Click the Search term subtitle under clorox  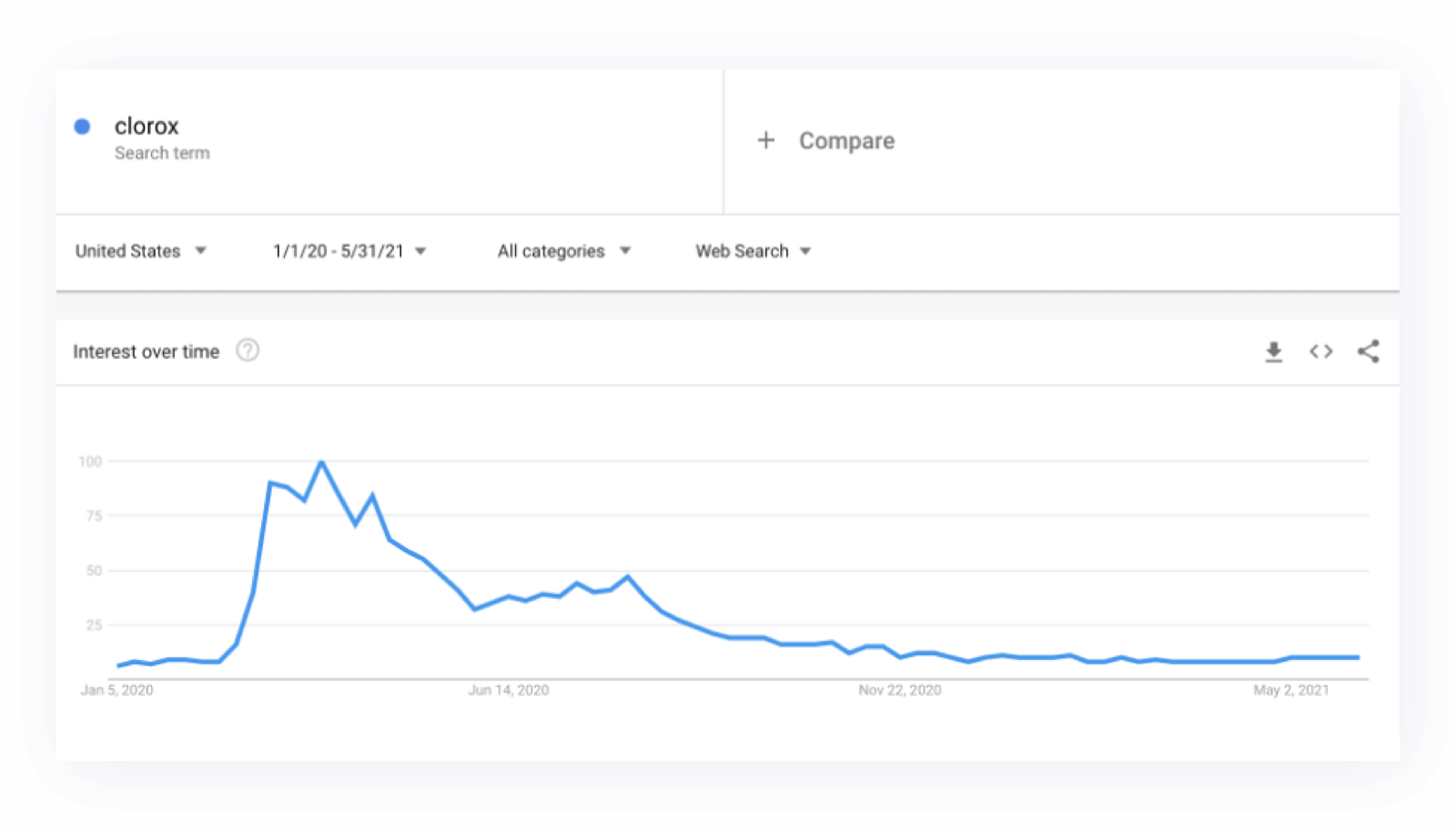[x=162, y=154]
